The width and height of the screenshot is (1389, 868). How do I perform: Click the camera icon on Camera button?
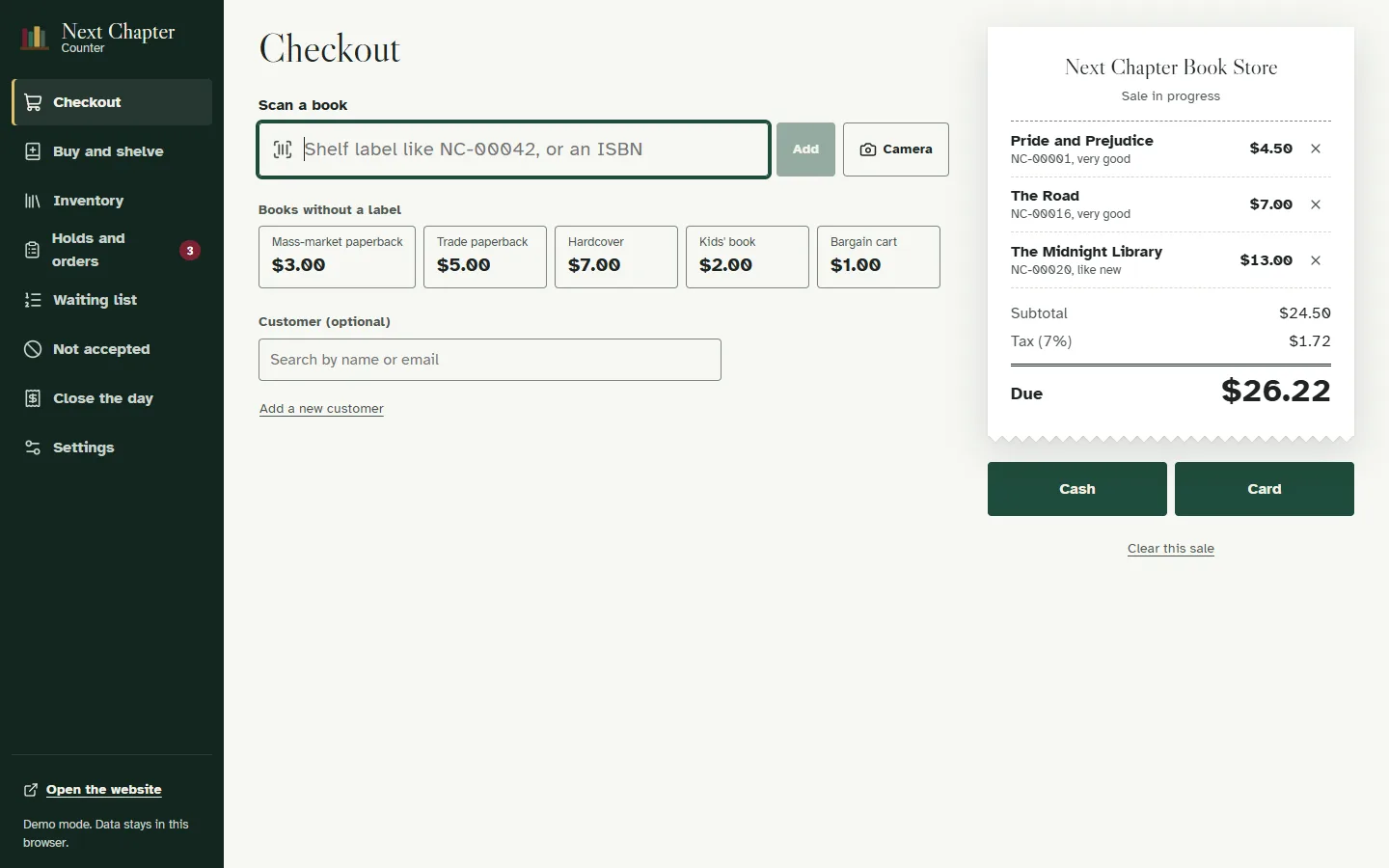pos(868,149)
